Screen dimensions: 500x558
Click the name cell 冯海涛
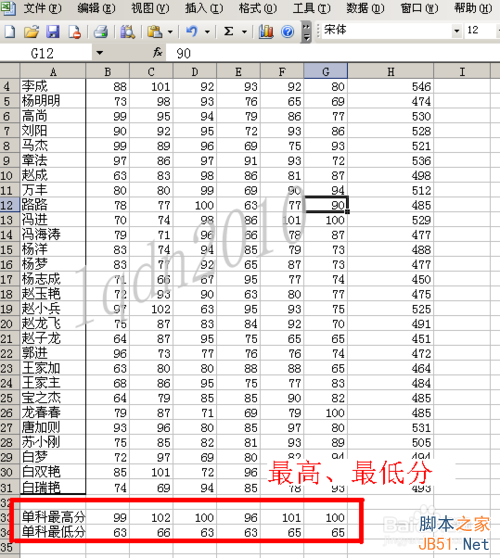53,235
